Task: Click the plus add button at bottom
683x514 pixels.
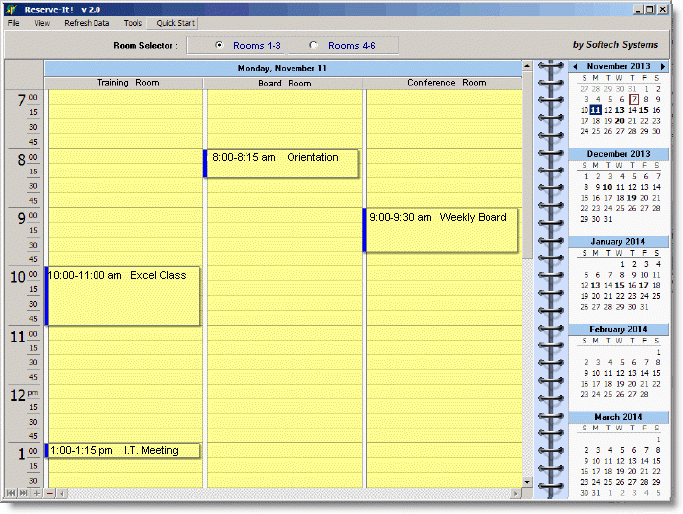Action: coord(37,493)
